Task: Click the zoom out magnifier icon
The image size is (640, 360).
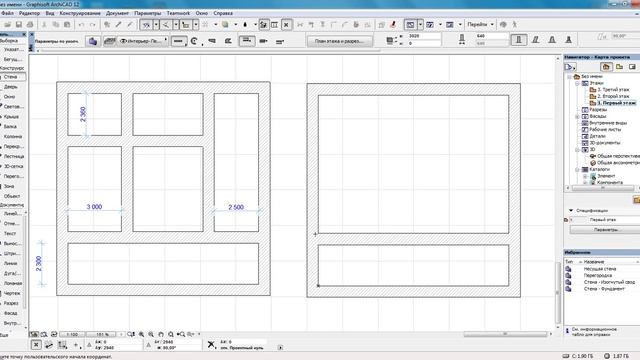Action: [151, 334]
